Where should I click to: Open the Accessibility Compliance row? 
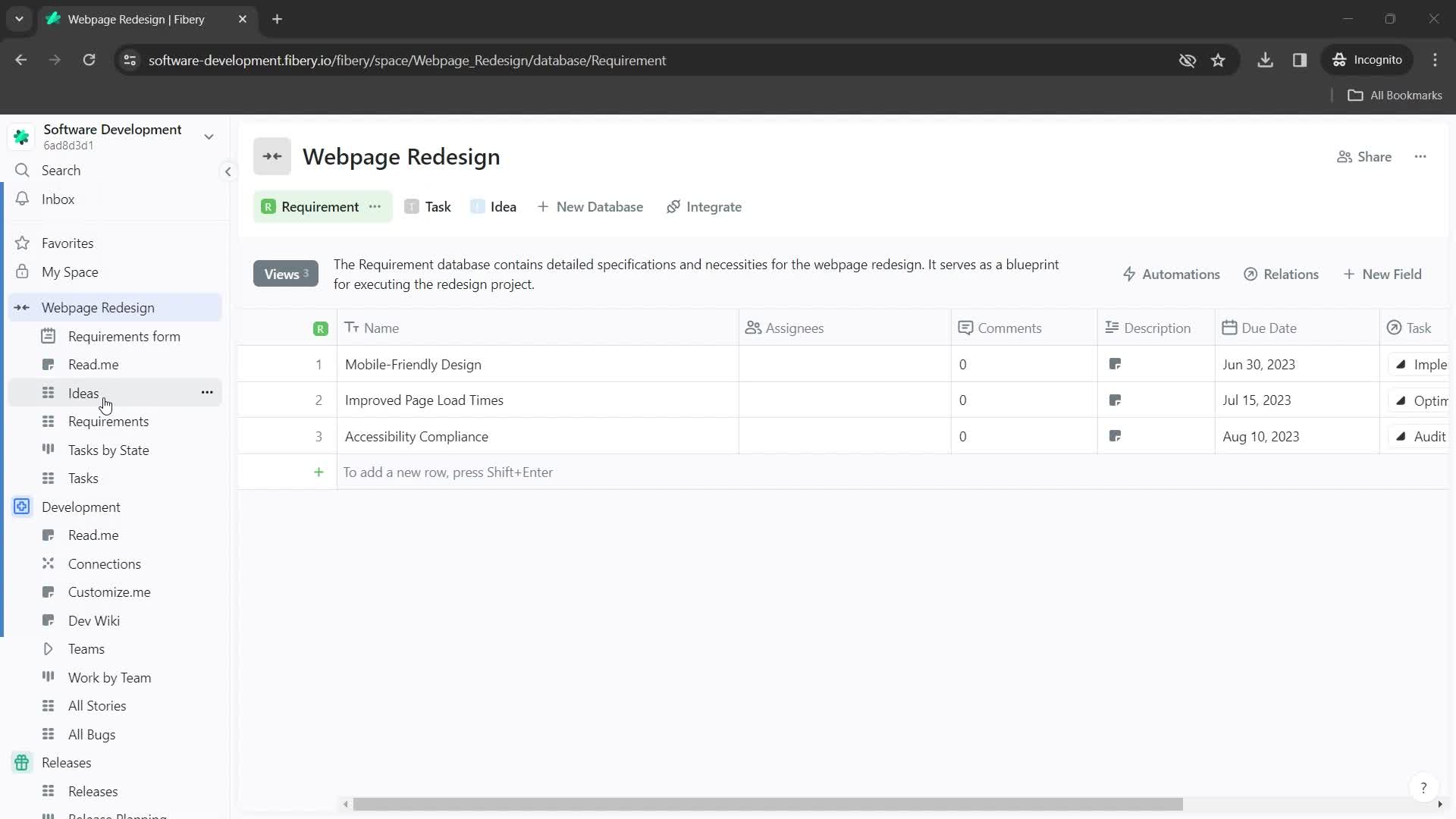point(418,437)
